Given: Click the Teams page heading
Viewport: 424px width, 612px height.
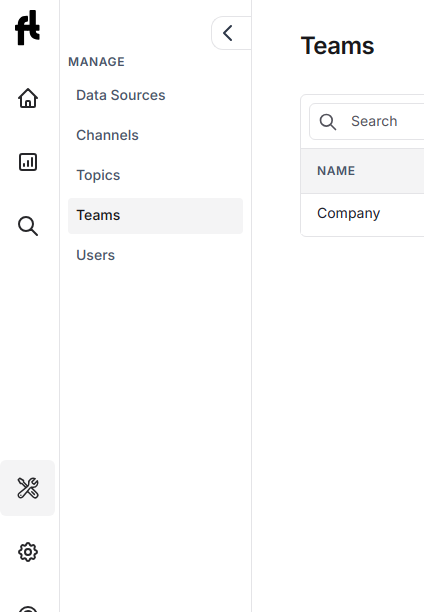Looking at the screenshot, I should (337, 46).
